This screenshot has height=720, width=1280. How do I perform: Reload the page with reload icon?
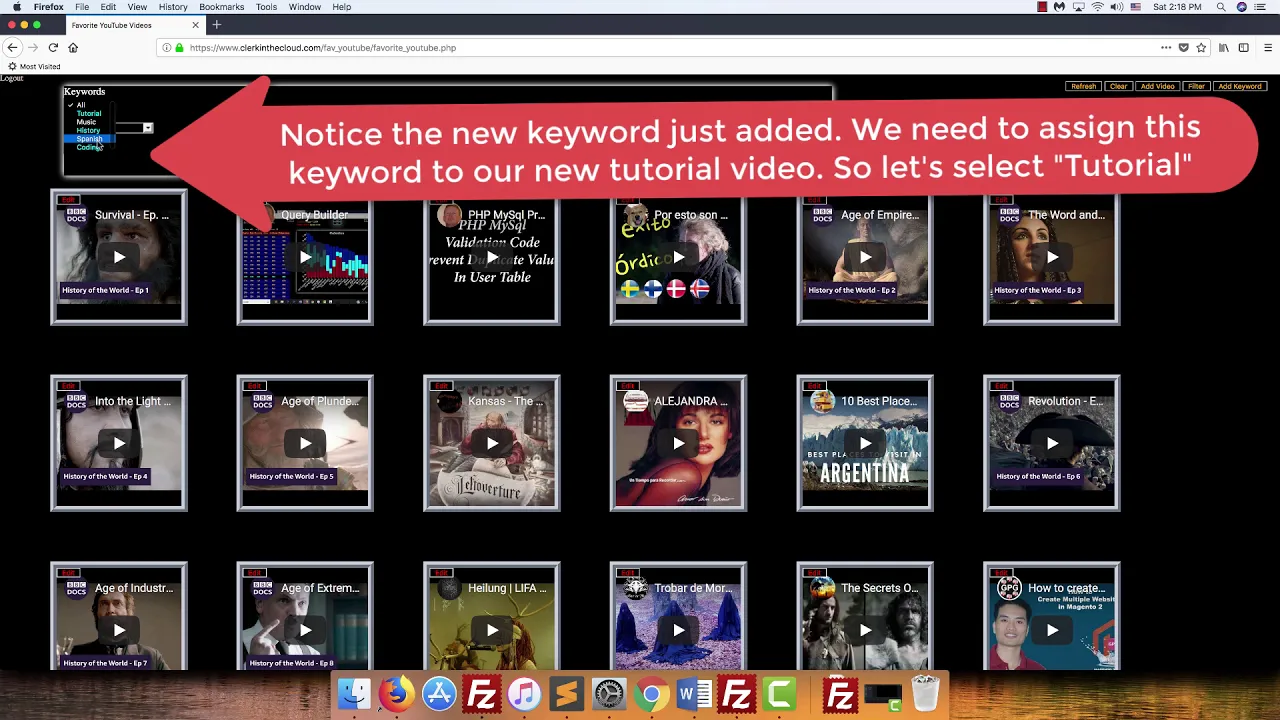pyautogui.click(x=53, y=47)
